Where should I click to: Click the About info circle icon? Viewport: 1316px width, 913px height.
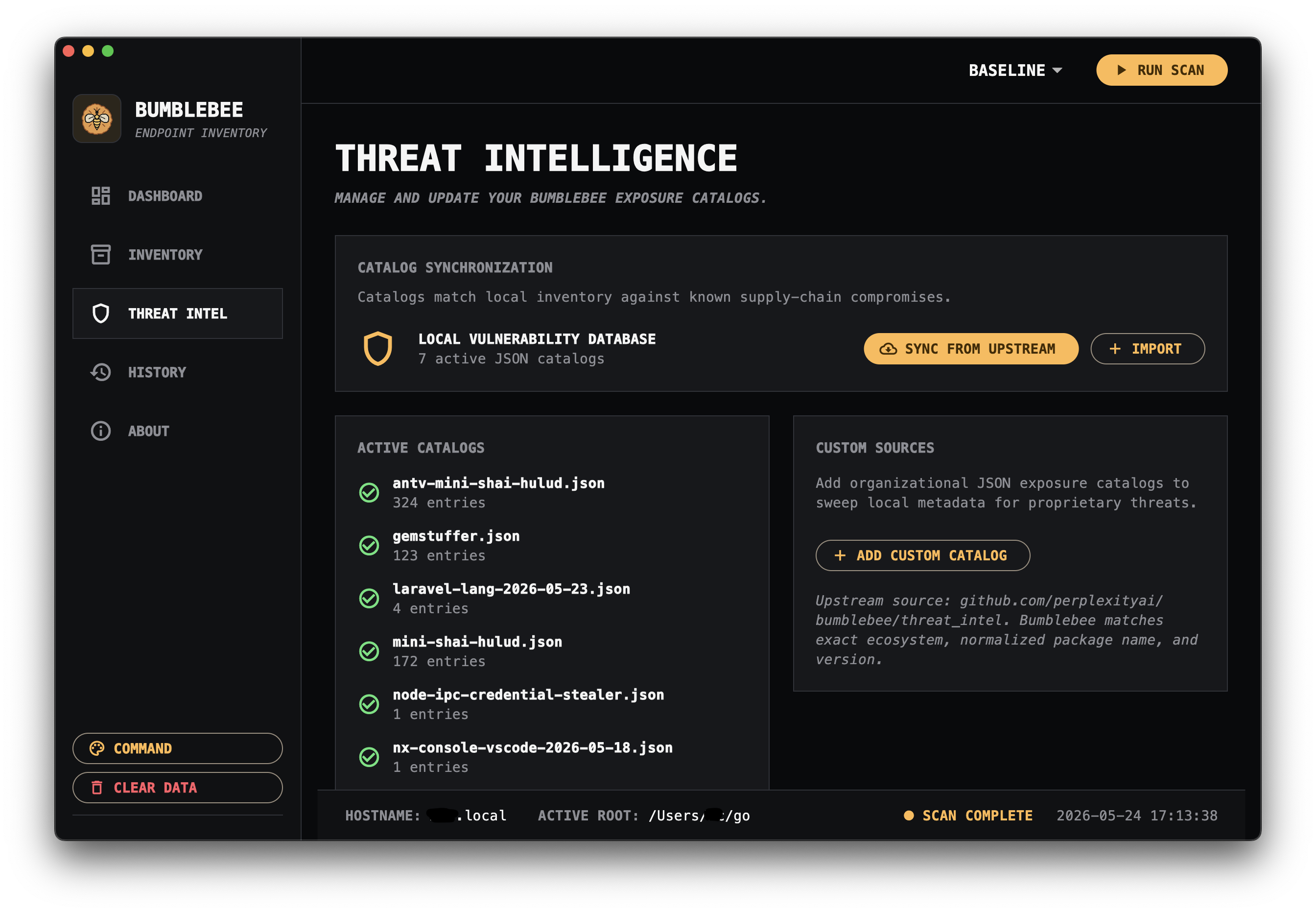[x=101, y=431]
